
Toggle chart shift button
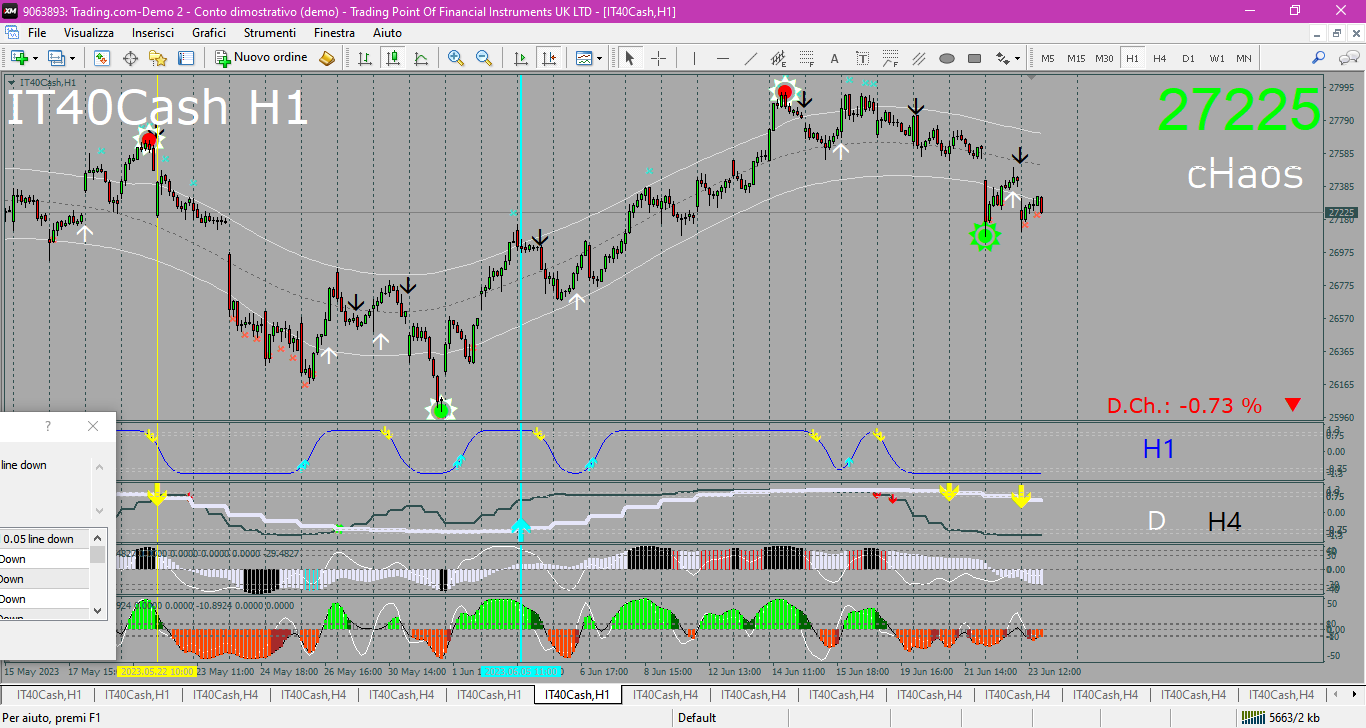click(x=548, y=58)
